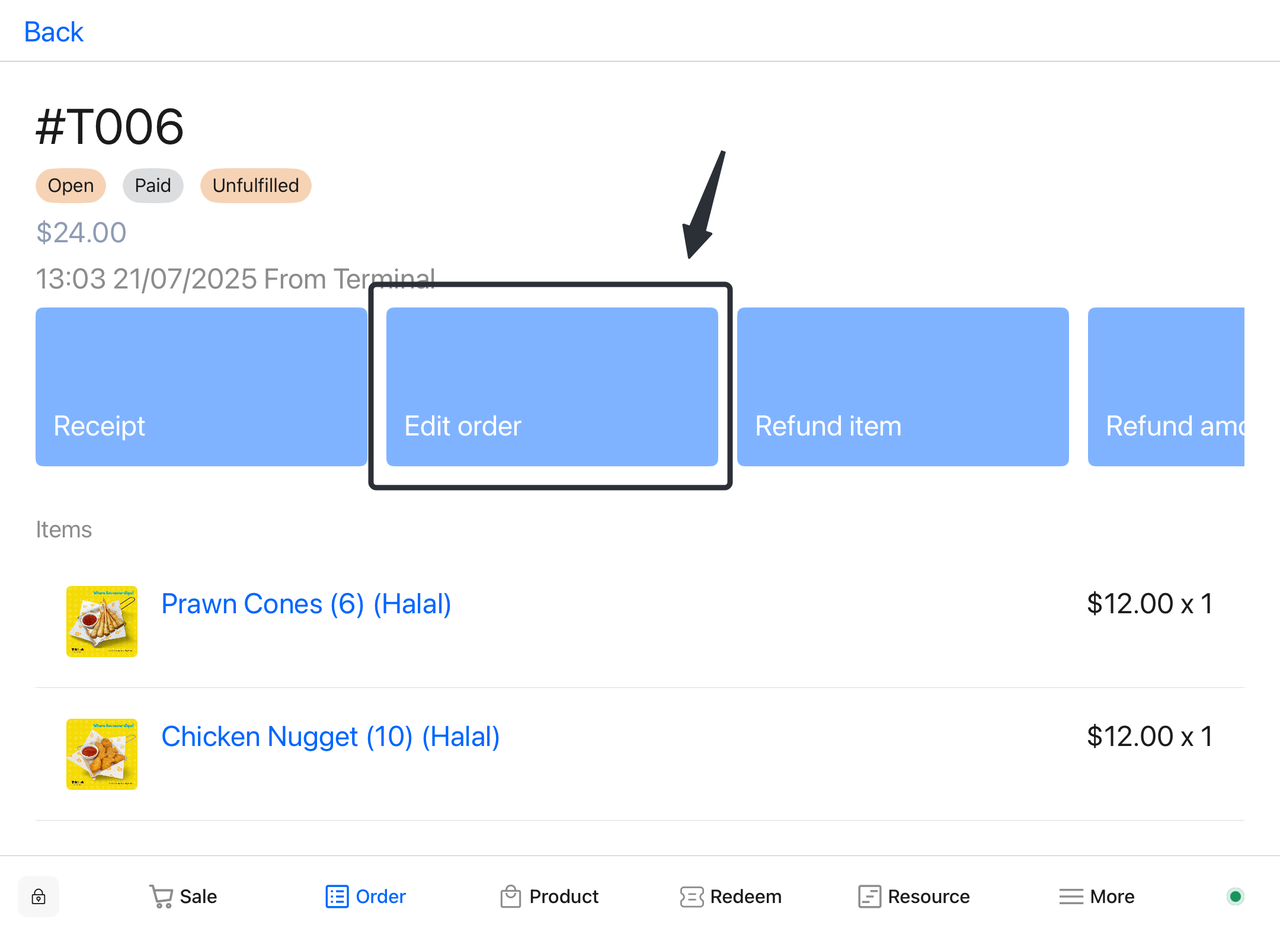This screenshot has width=1280, height=938.
Task: Select the Refund amount button
Action: click(x=1165, y=387)
